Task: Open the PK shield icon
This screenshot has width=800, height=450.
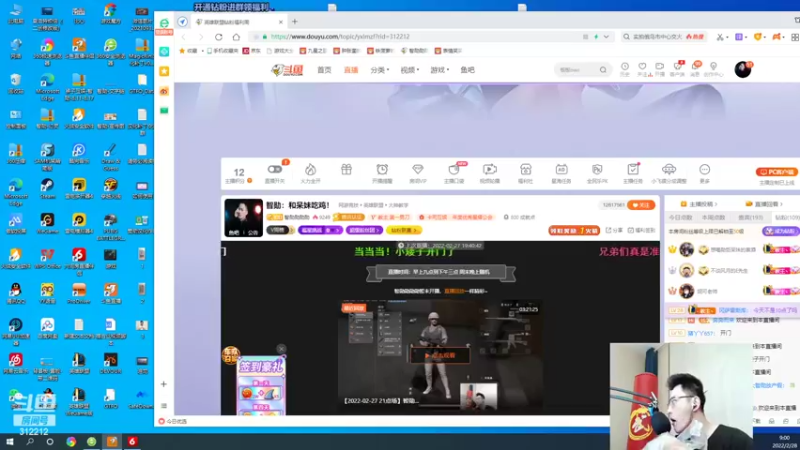Action: (x=597, y=172)
